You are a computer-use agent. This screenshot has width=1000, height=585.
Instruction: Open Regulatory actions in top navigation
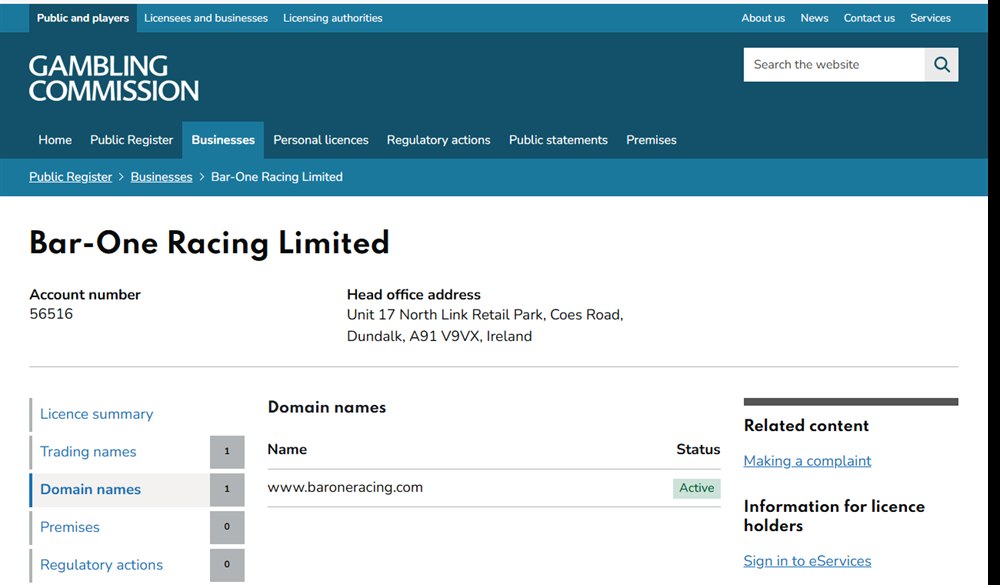pos(439,140)
